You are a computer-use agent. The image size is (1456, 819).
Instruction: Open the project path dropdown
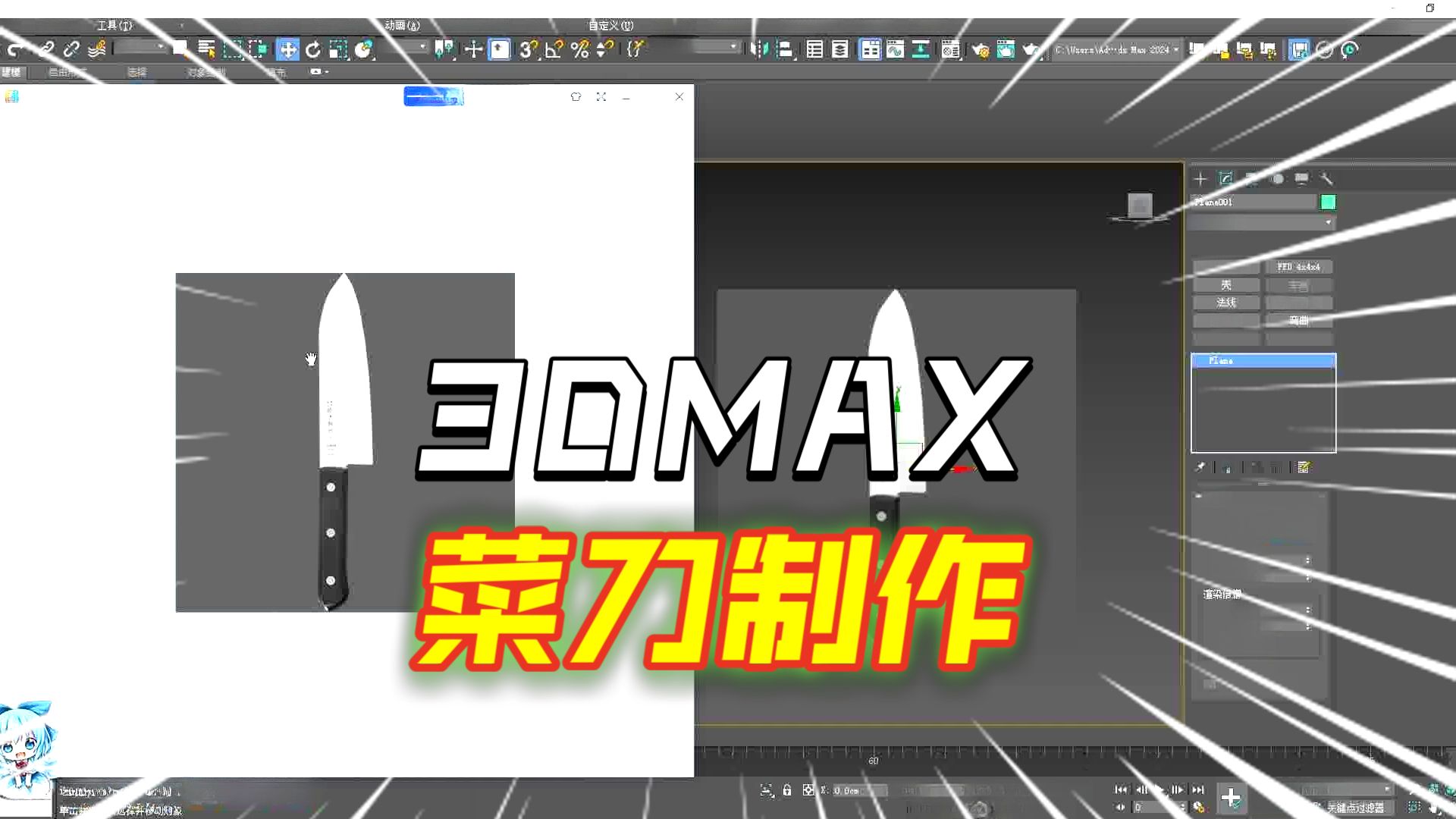coord(1117,50)
